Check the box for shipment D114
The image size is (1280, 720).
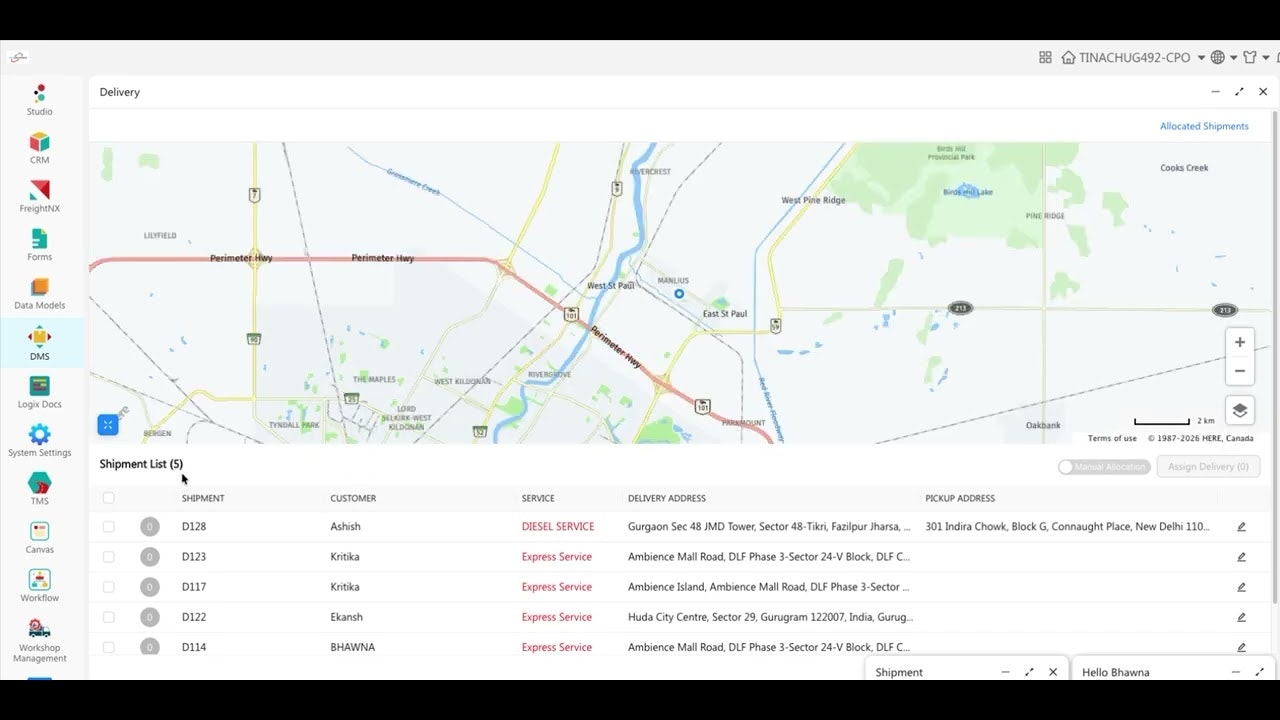coord(108,647)
